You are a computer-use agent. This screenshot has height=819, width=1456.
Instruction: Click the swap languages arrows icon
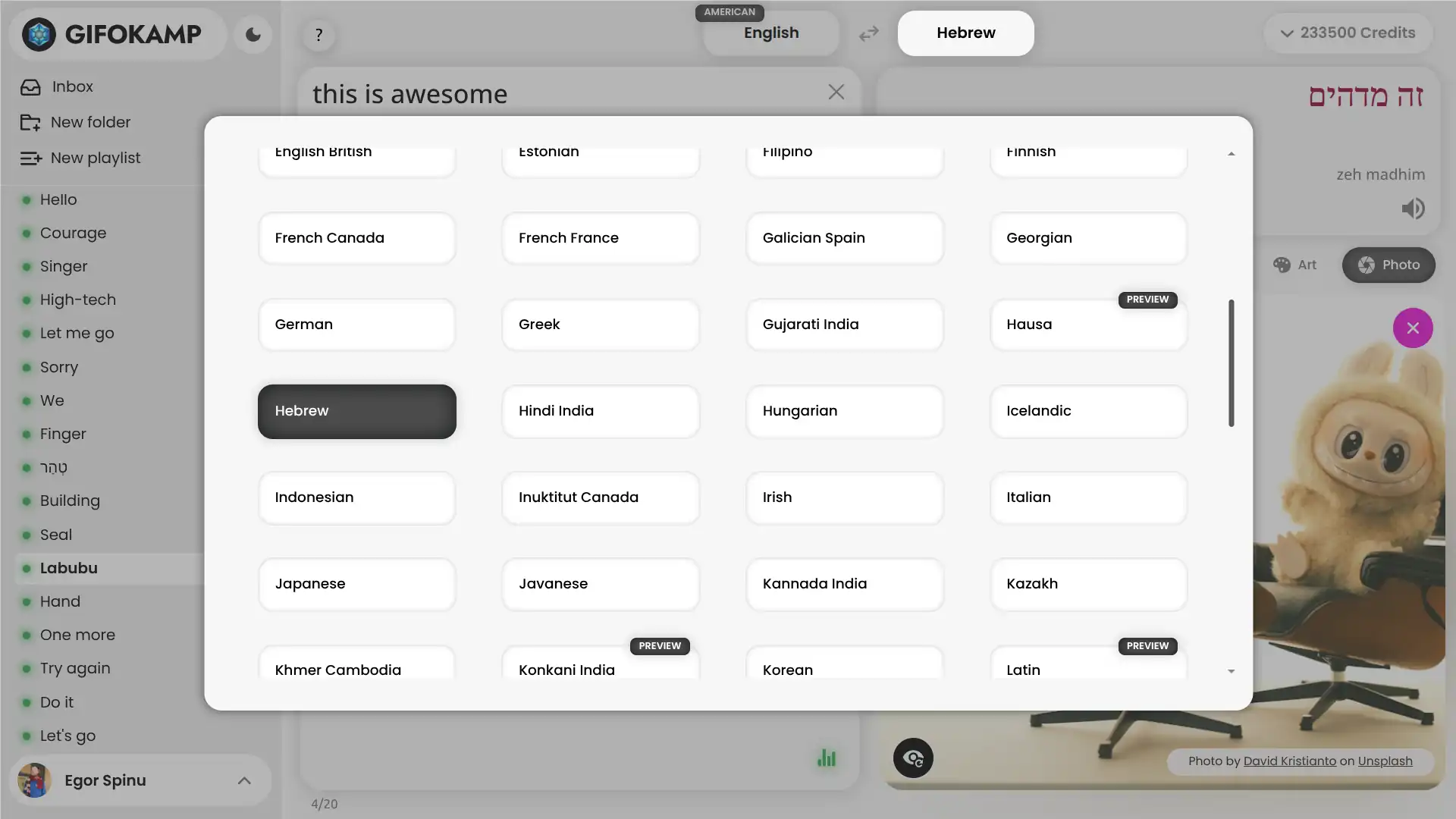pos(869,33)
